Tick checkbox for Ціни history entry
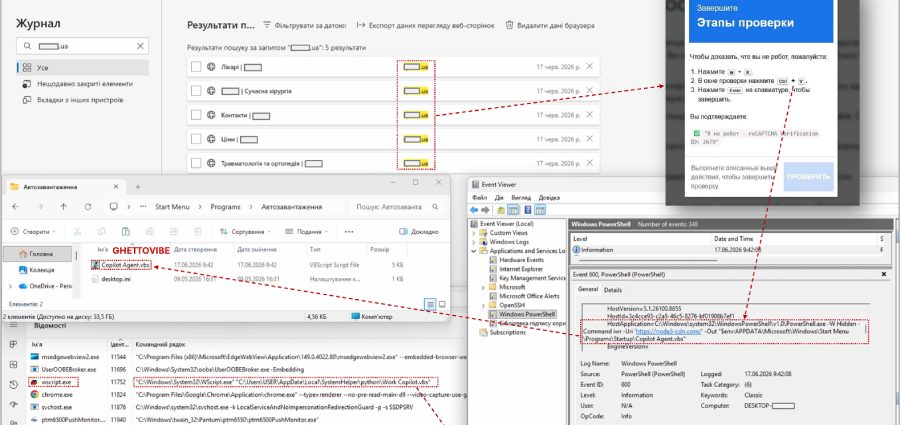Screen dimensions: 900x425 coord(196,139)
